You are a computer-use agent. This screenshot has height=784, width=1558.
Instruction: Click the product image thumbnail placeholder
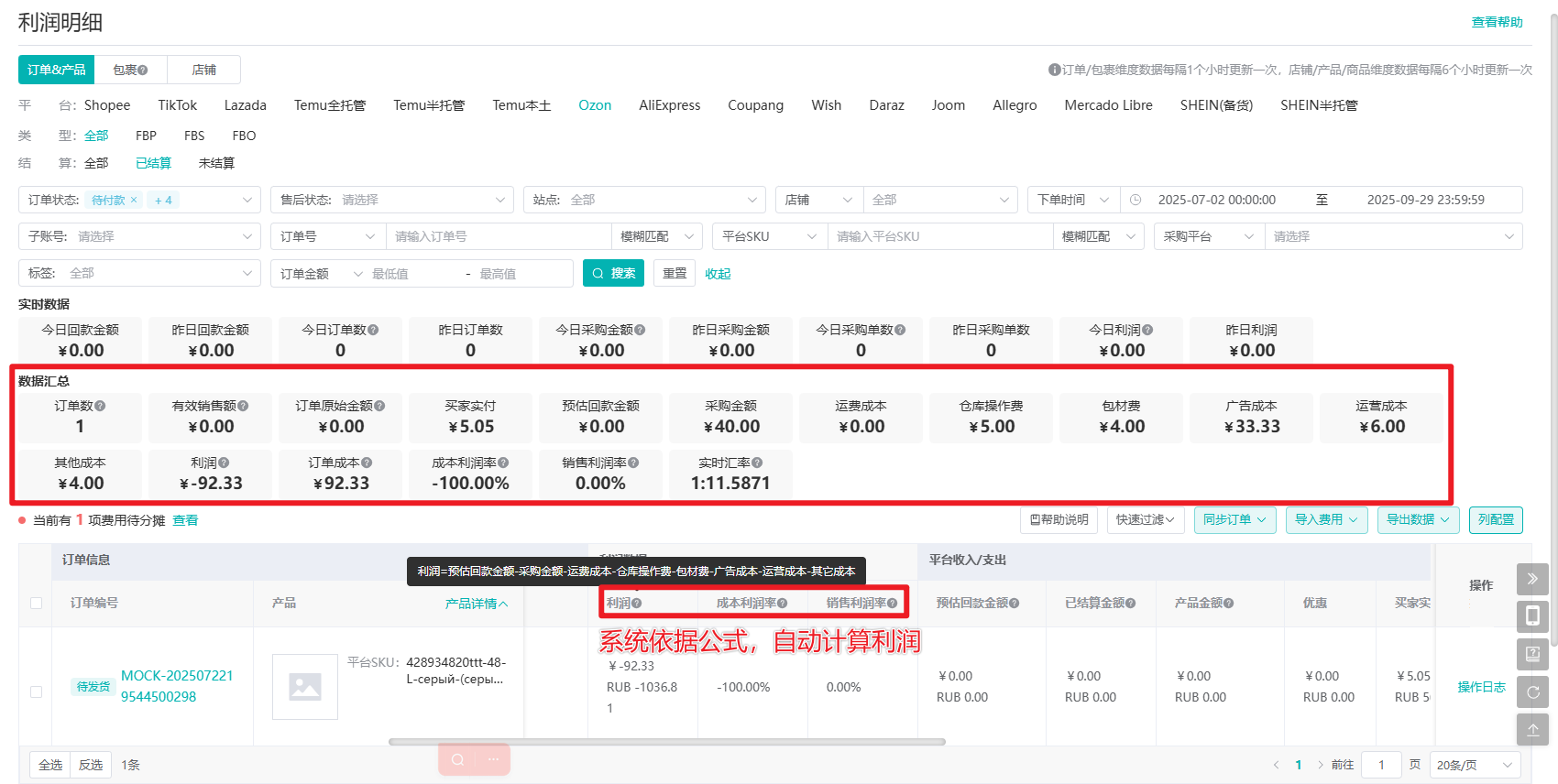pyautogui.click(x=305, y=687)
